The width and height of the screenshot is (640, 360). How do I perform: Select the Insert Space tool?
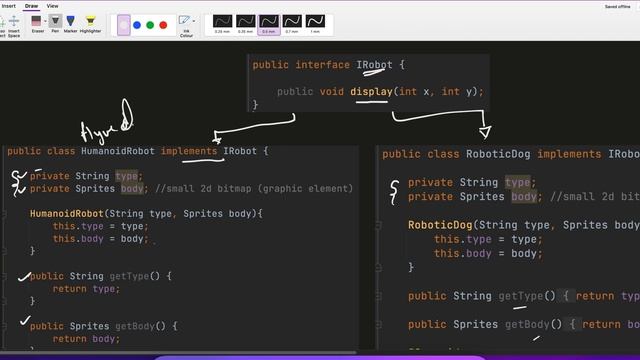pos(14,27)
